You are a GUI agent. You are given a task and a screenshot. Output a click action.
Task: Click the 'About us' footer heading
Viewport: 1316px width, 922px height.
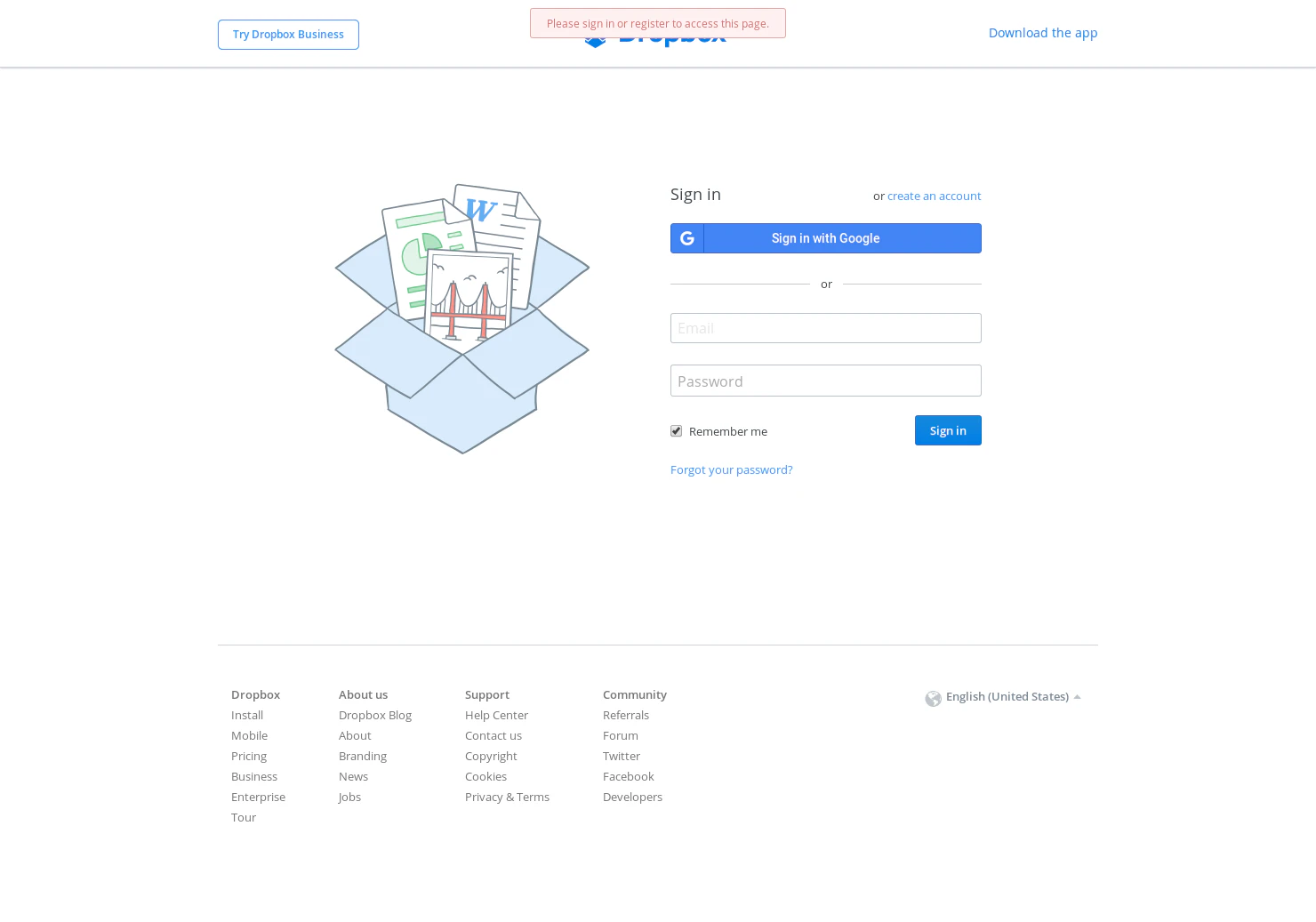(x=363, y=694)
